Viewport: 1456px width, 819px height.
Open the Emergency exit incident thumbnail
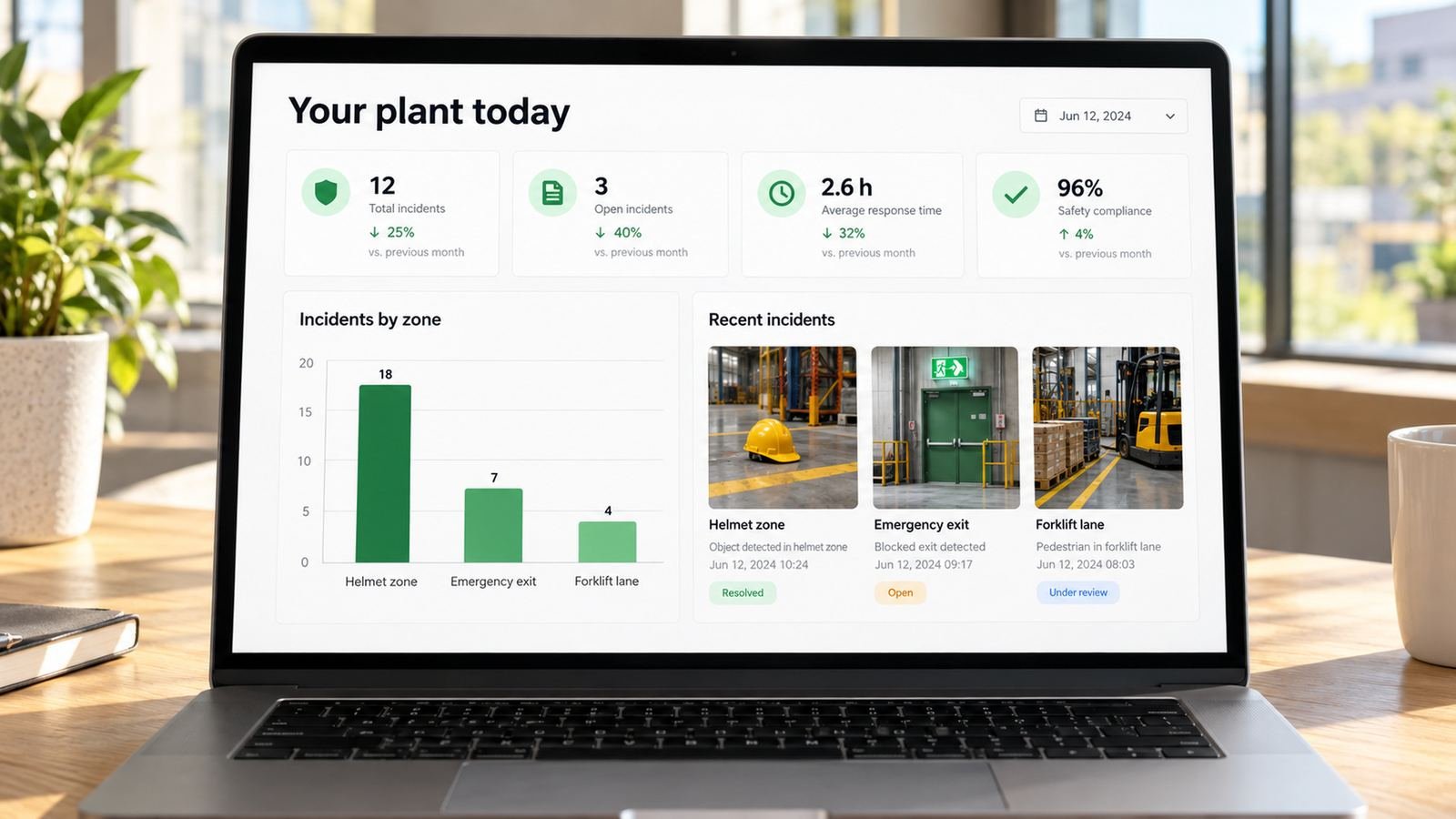[x=945, y=427]
